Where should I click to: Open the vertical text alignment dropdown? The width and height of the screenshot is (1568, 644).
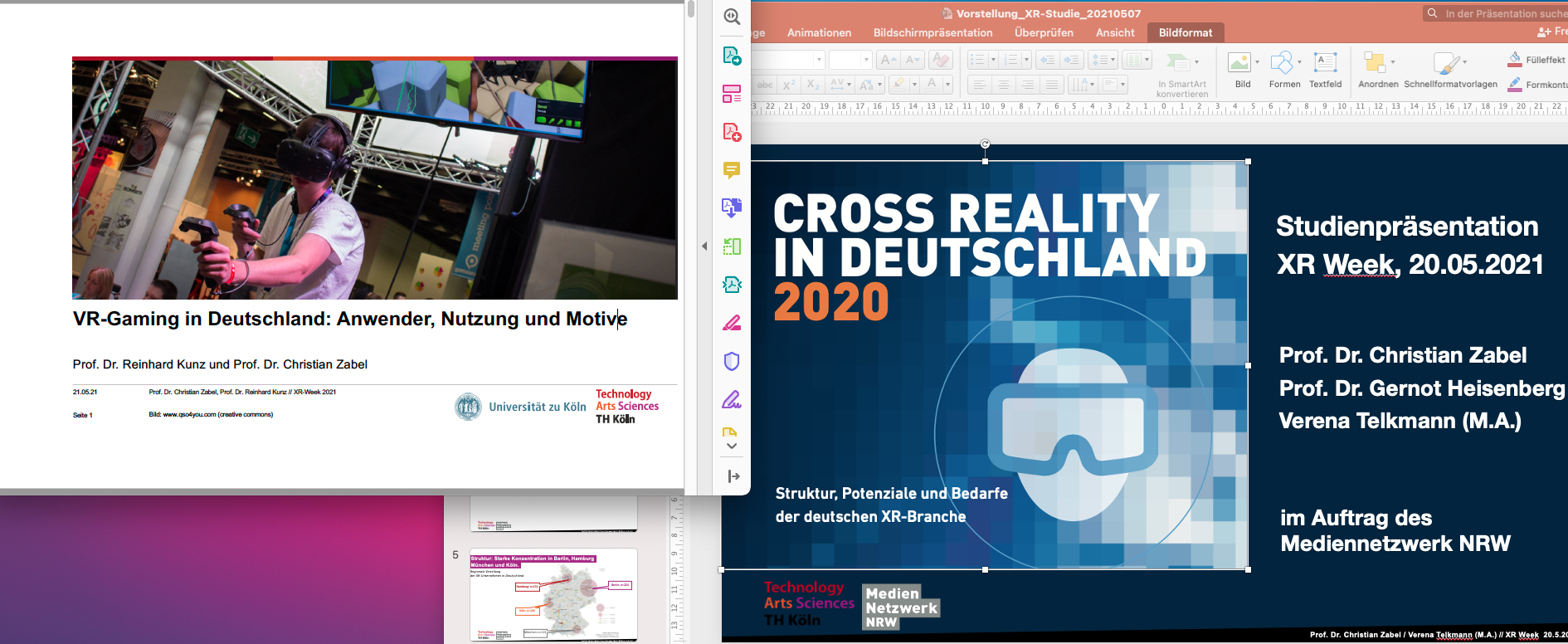click(1114, 85)
